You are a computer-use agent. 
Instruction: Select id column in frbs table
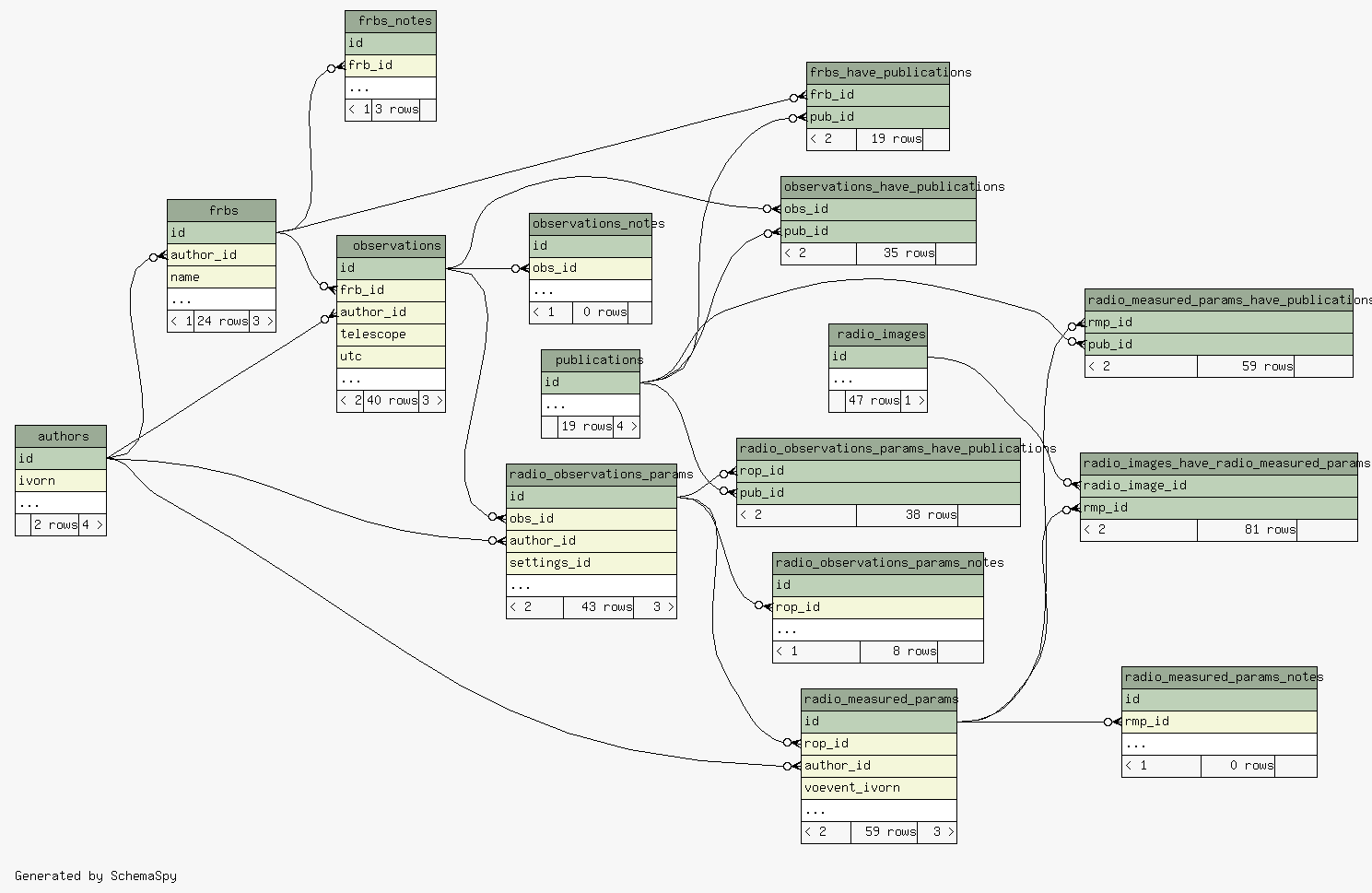(221, 233)
